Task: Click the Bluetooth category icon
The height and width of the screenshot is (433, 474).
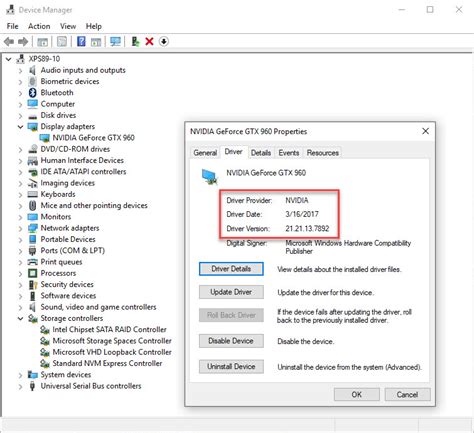Action: [x=32, y=93]
